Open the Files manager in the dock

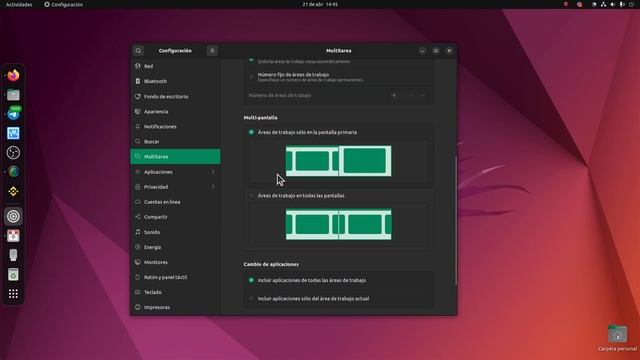(x=13, y=95)
